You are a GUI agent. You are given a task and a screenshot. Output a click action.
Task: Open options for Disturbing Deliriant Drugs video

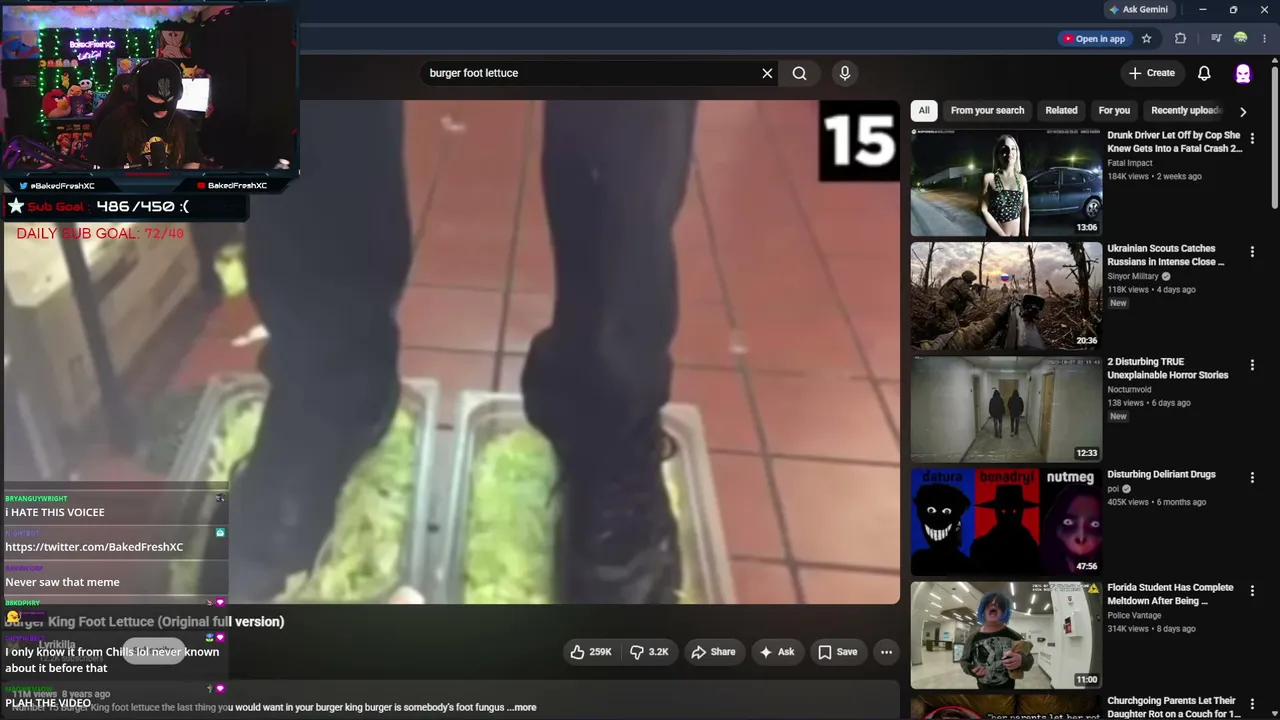tap(1252, 478)
